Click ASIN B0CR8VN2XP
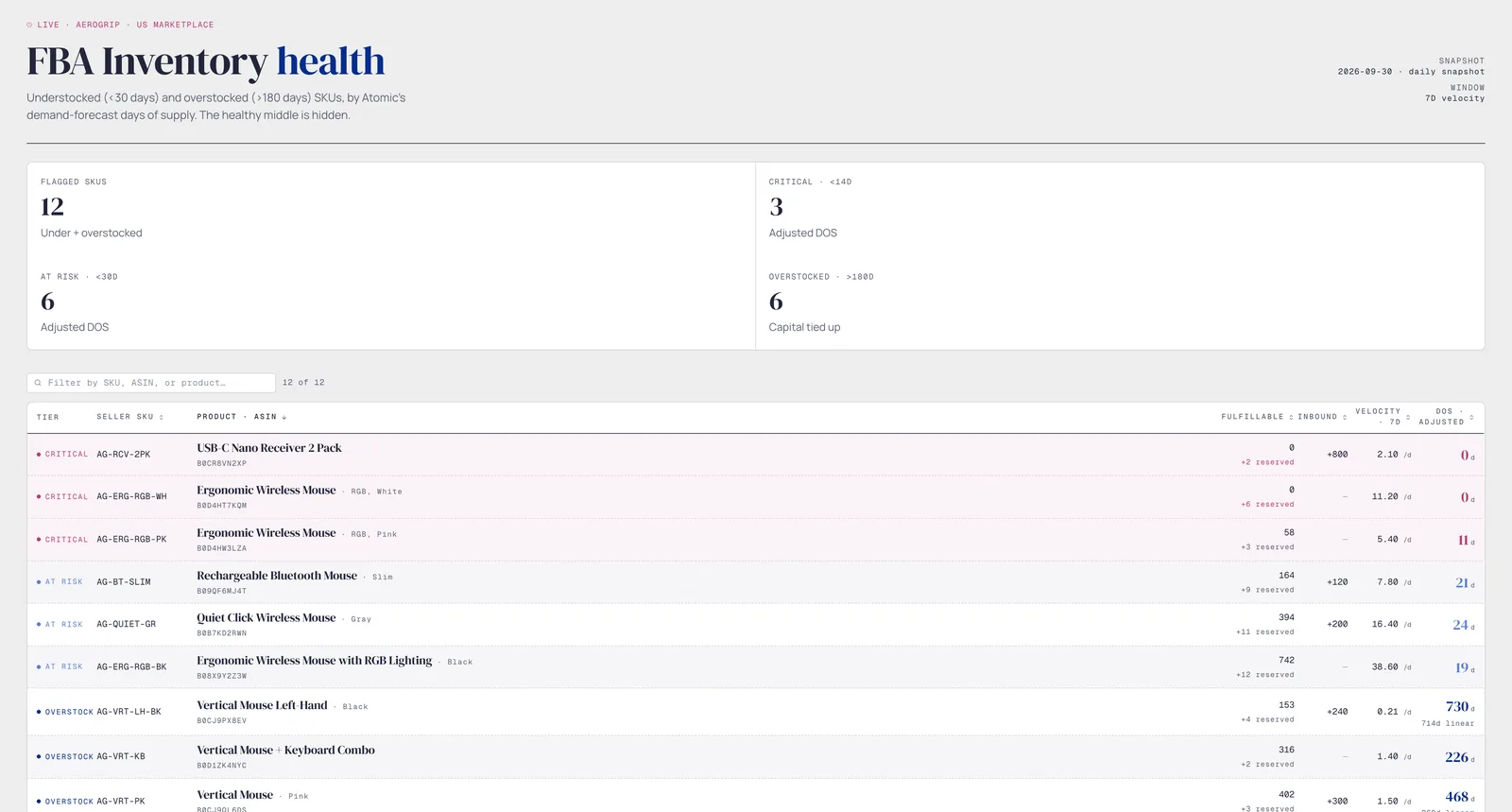The image size is (1512, 812). (x=221, y=463)
